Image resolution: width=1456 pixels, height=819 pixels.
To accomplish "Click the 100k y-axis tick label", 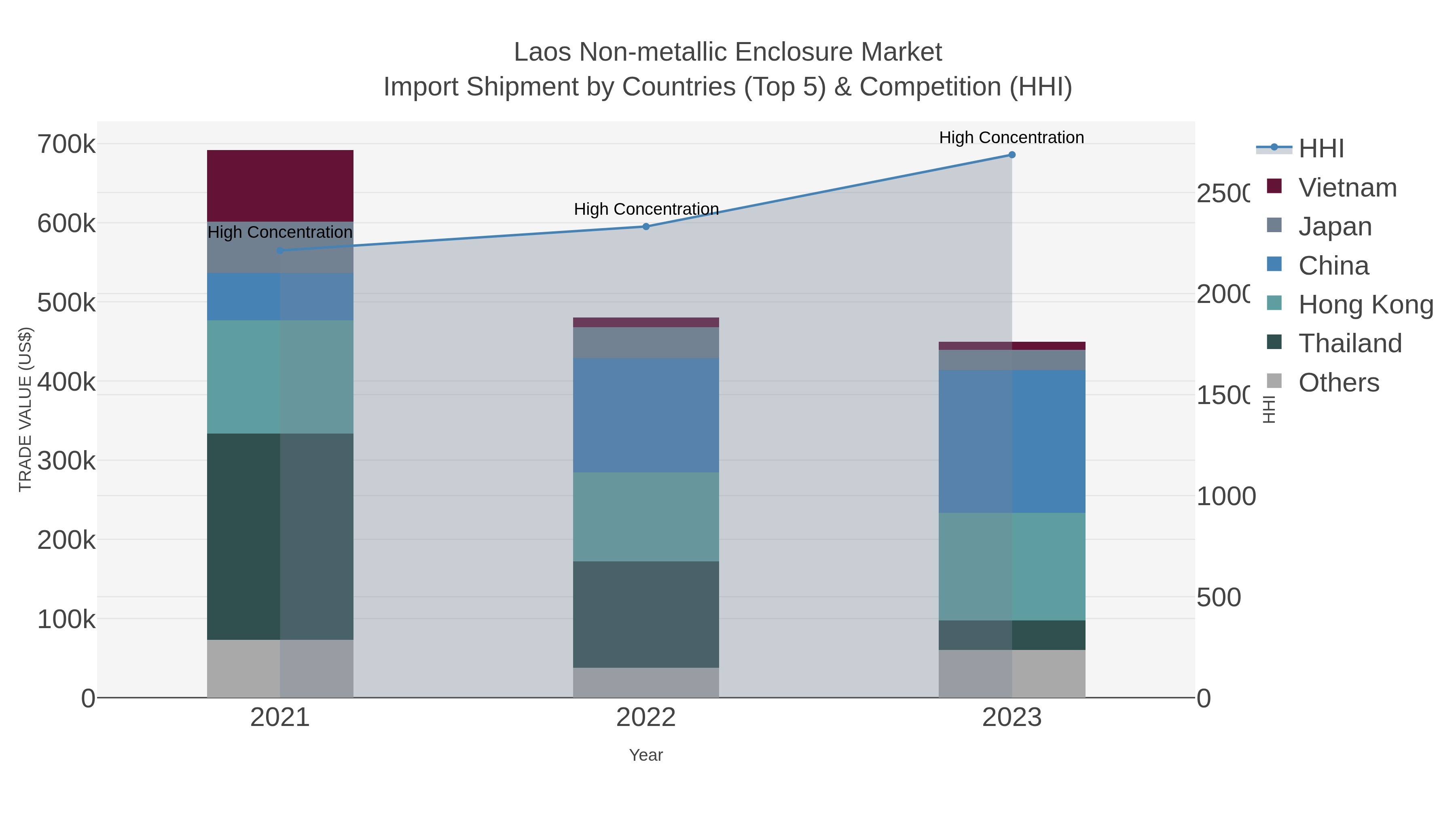I will (67, 619).
